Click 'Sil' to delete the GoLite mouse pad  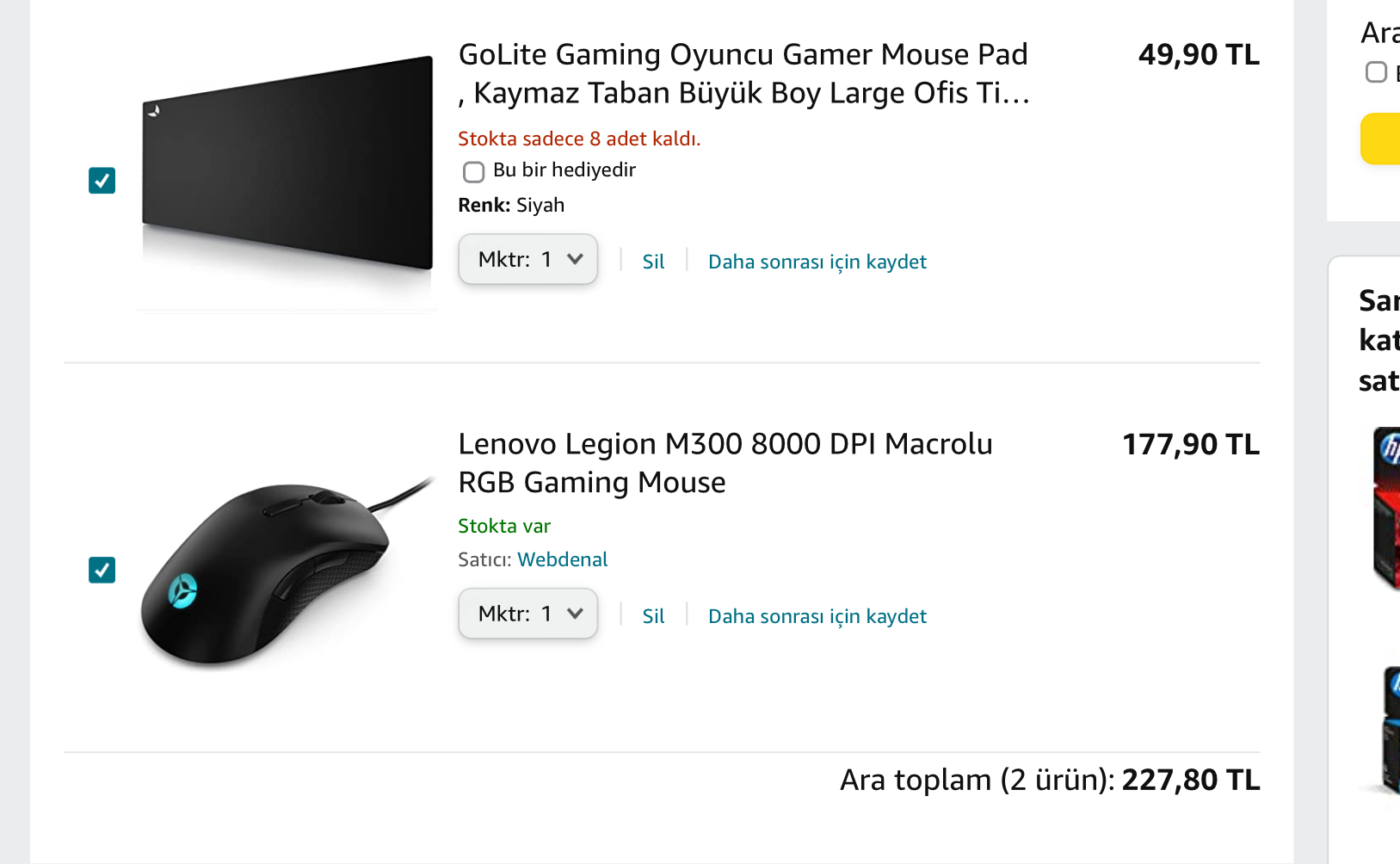tap(653, 262)
